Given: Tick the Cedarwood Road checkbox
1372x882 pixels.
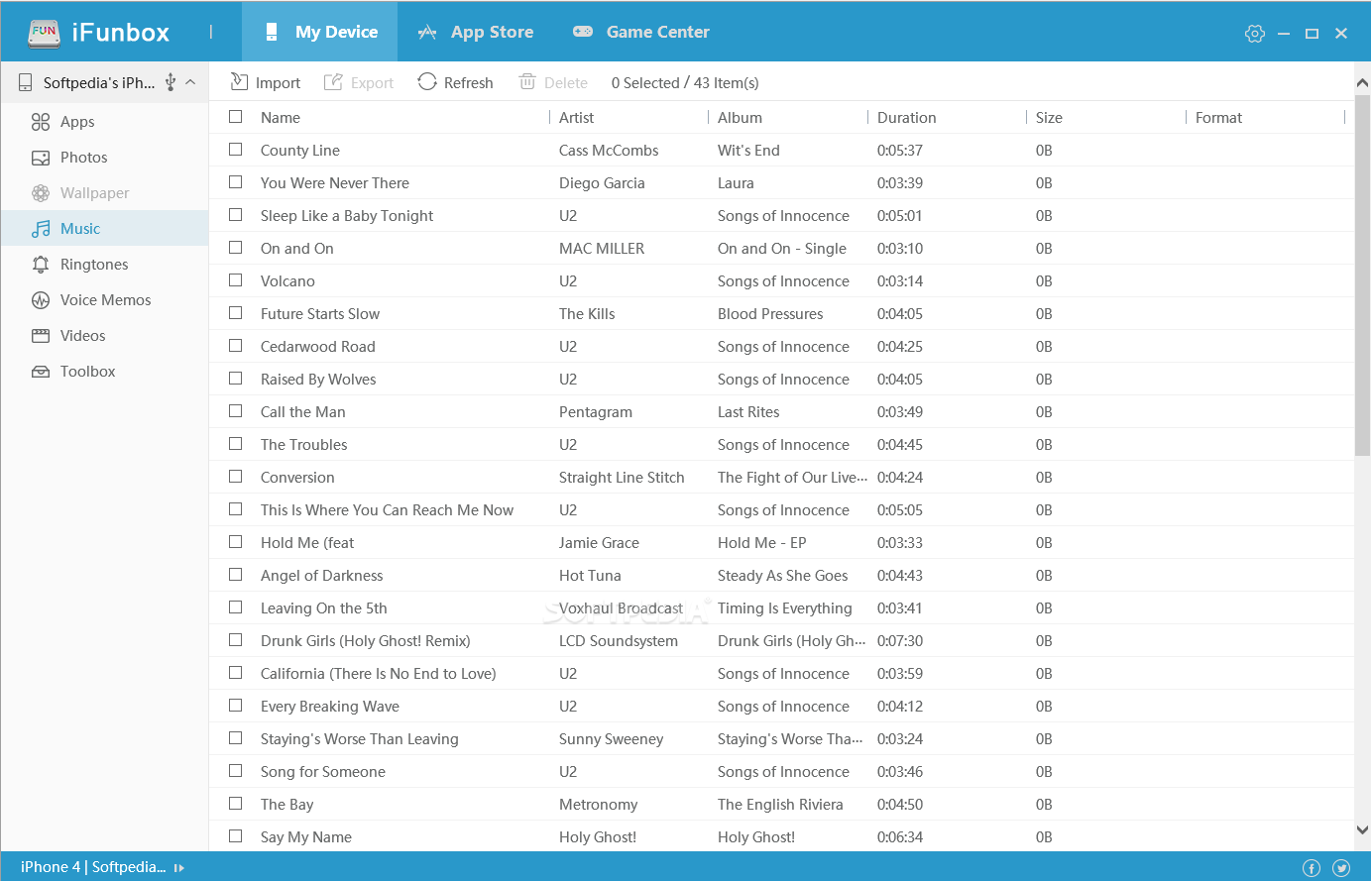Looking at the screenshot, I should (x=236, y=346).
